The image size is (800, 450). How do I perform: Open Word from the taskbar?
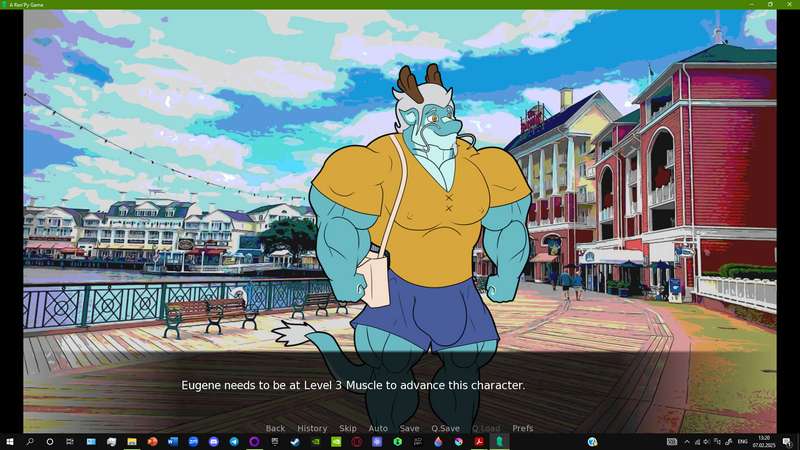(x=172, y=442)
